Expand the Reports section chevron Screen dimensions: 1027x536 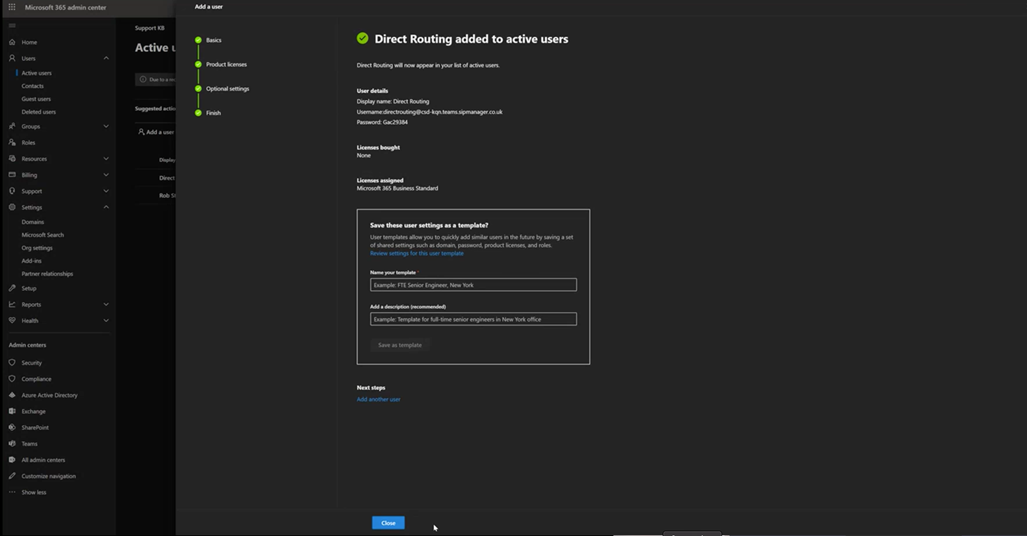point(106,304)
